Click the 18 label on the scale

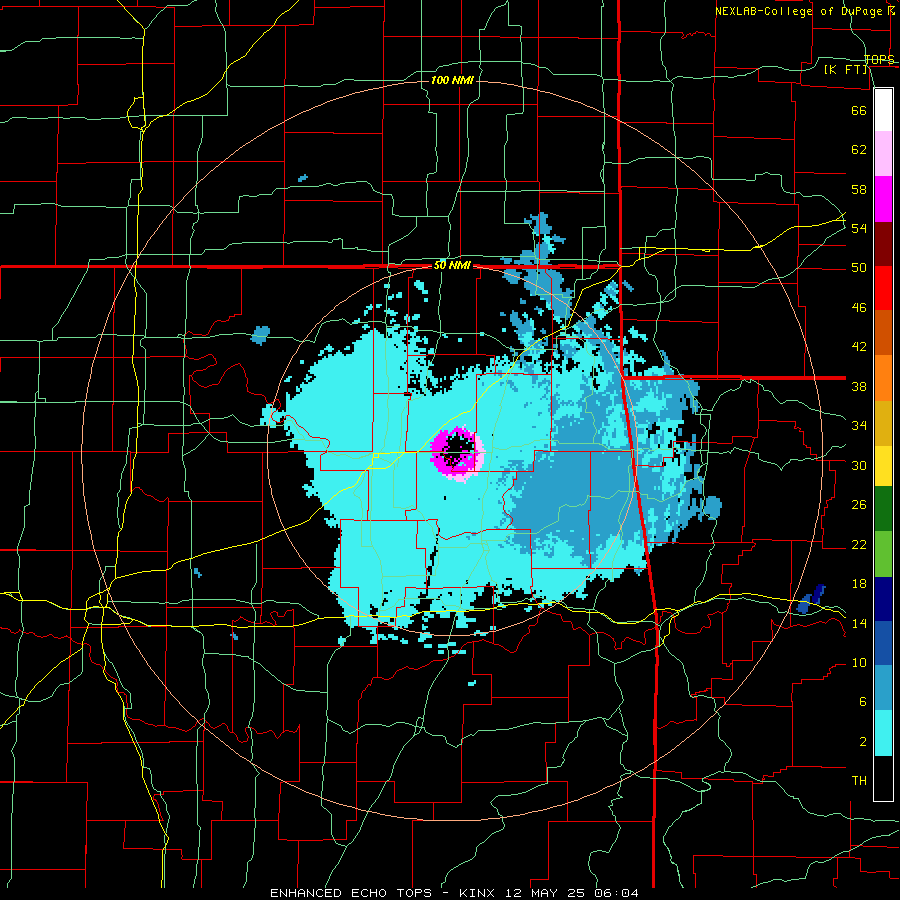click(859, 584)
